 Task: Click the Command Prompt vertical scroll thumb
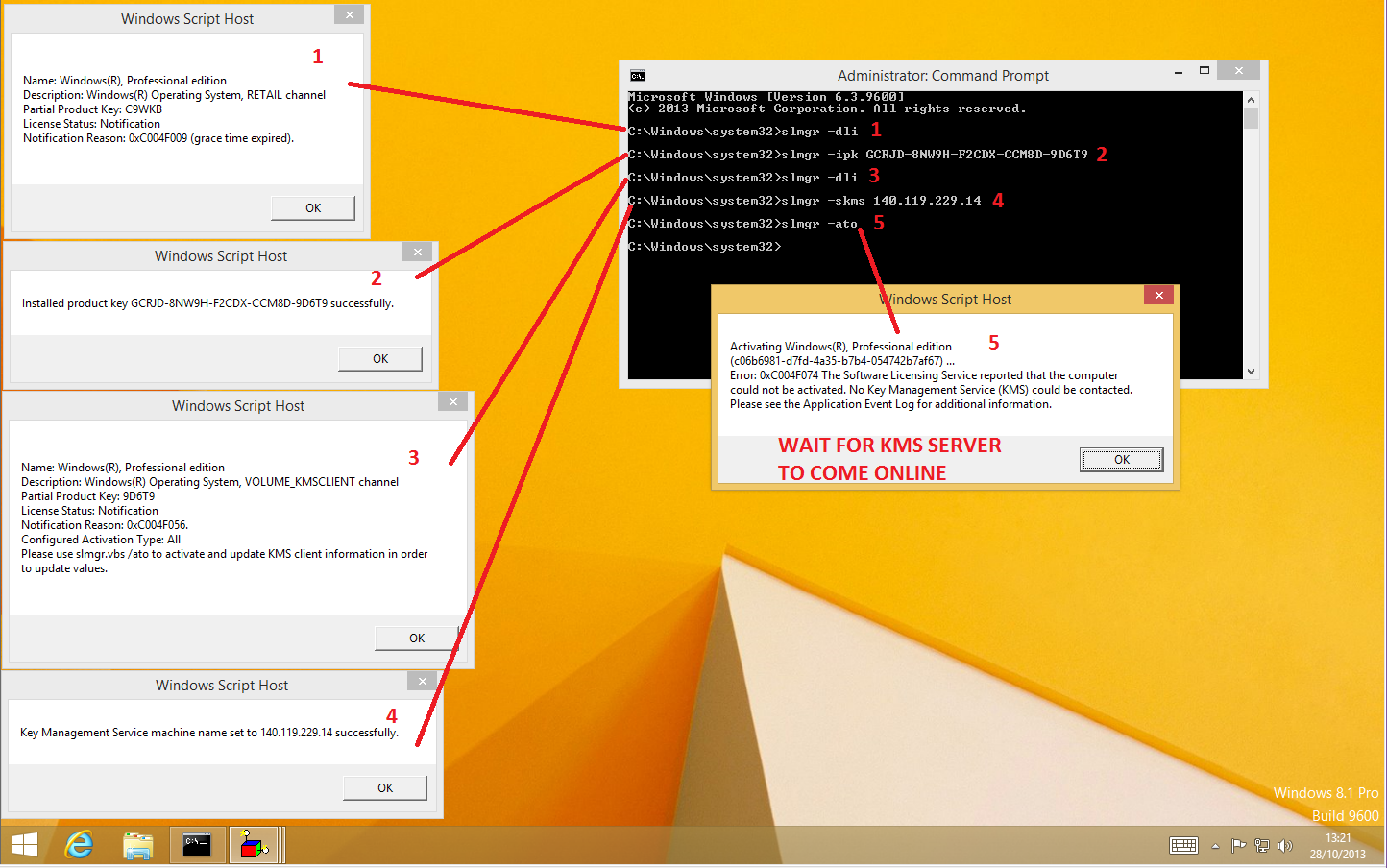(1251, 118)
